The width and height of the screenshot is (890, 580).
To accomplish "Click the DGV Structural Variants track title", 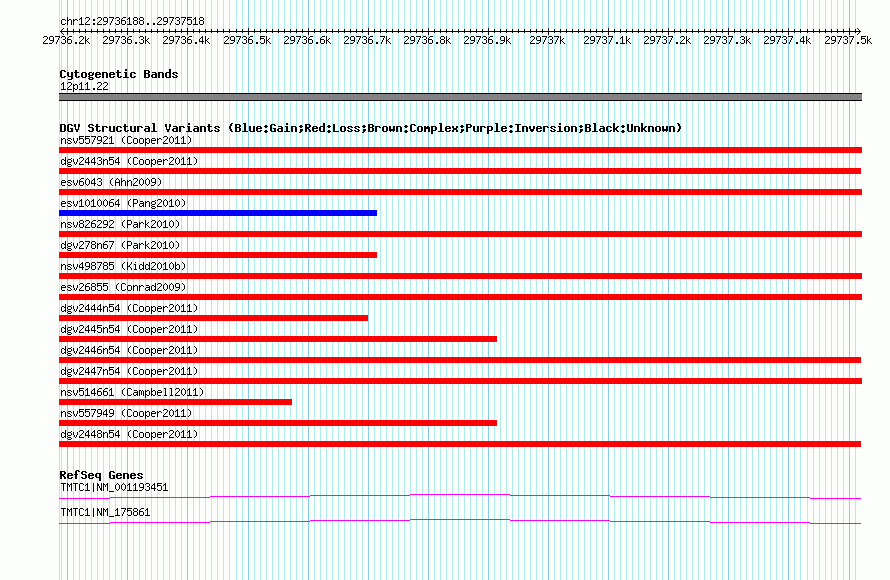I will pos(371,128).
